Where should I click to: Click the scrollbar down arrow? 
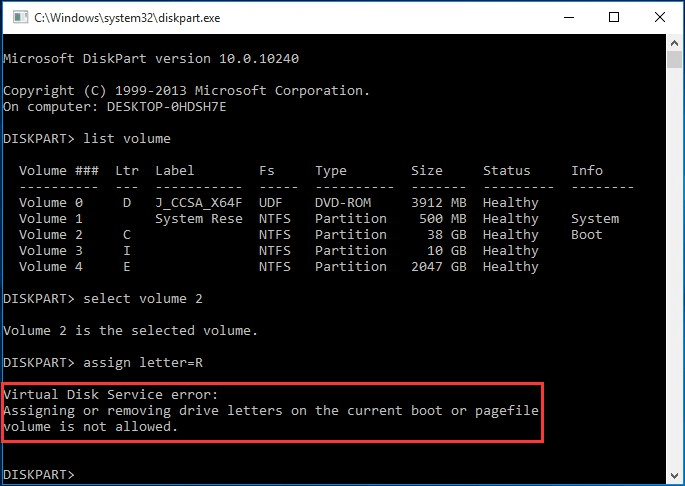pyautogui.click(x=674, y=476)
